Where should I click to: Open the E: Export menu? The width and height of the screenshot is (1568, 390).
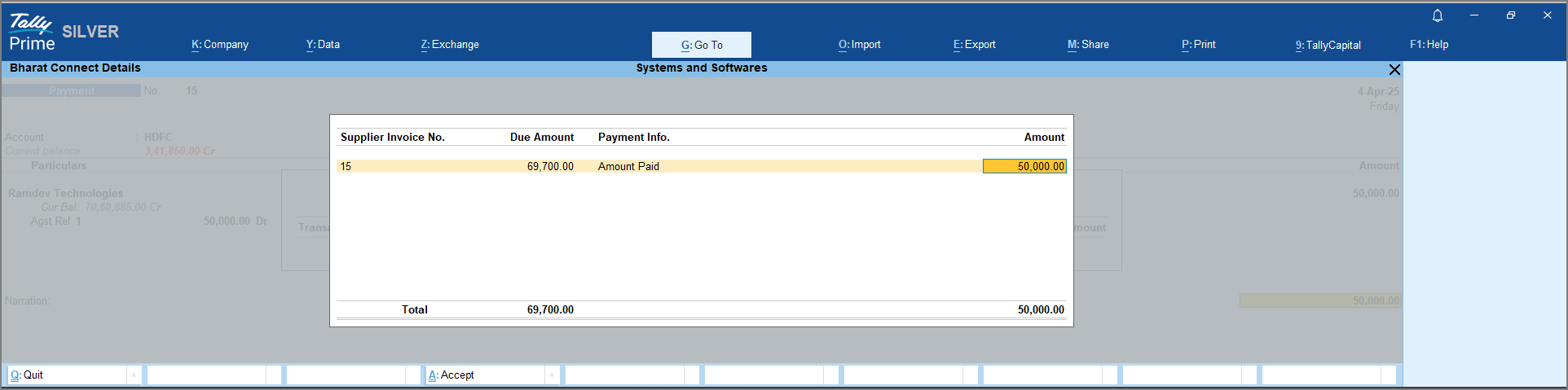tap(975, 45)
